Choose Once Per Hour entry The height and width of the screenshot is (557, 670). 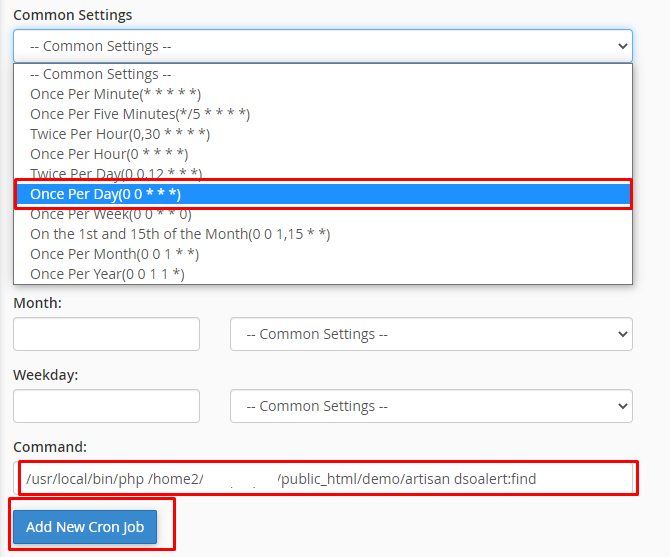109,154
